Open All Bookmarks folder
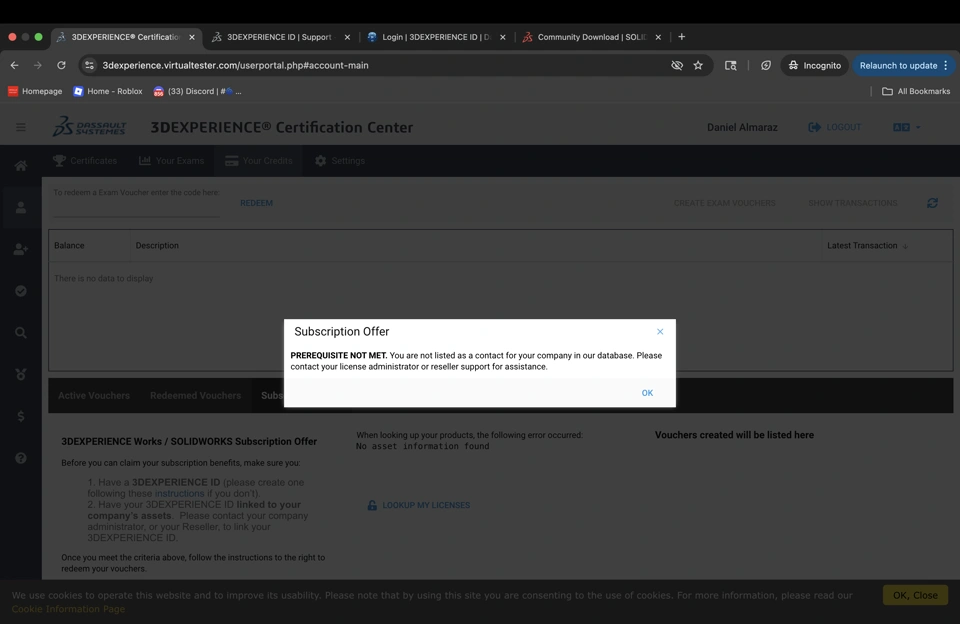Viewport: 960px width, 624px height. click(916, 91)
